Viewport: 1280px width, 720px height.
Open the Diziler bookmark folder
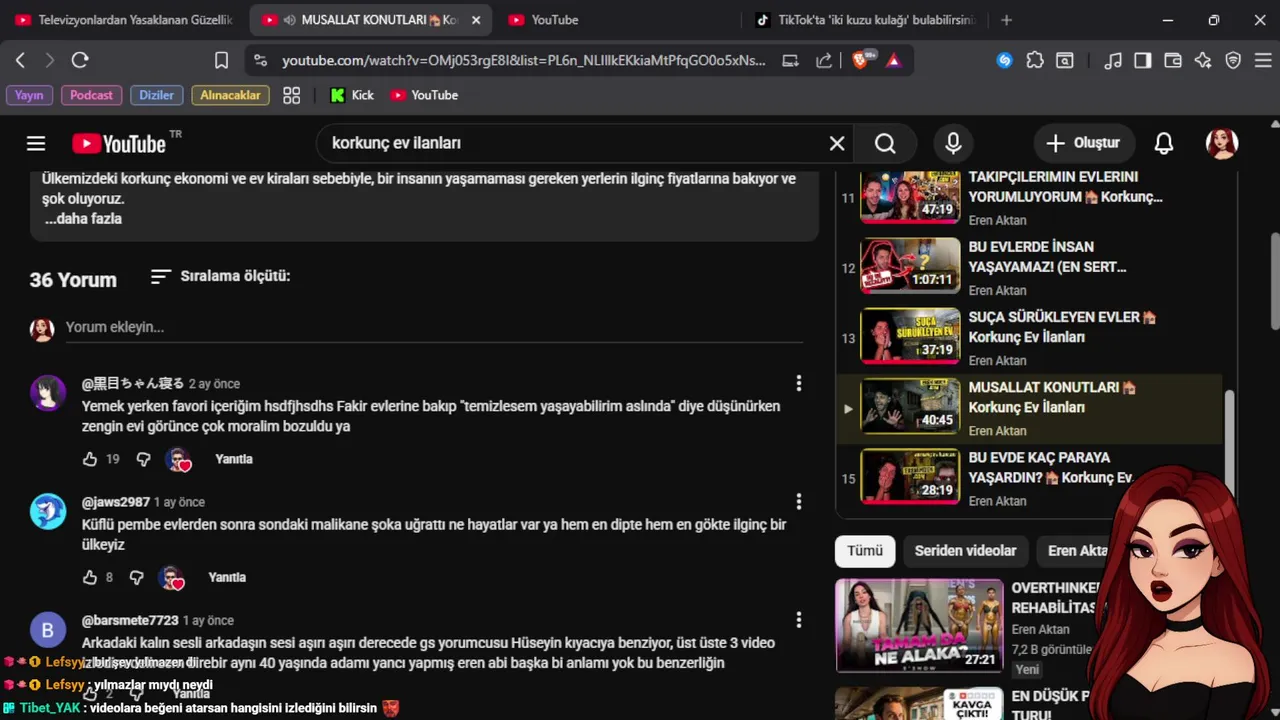(156, 95)
